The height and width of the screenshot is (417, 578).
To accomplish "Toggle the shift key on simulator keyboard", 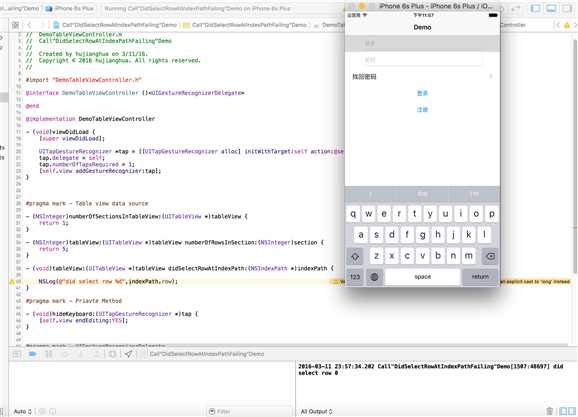I will [x=355, y=256].
